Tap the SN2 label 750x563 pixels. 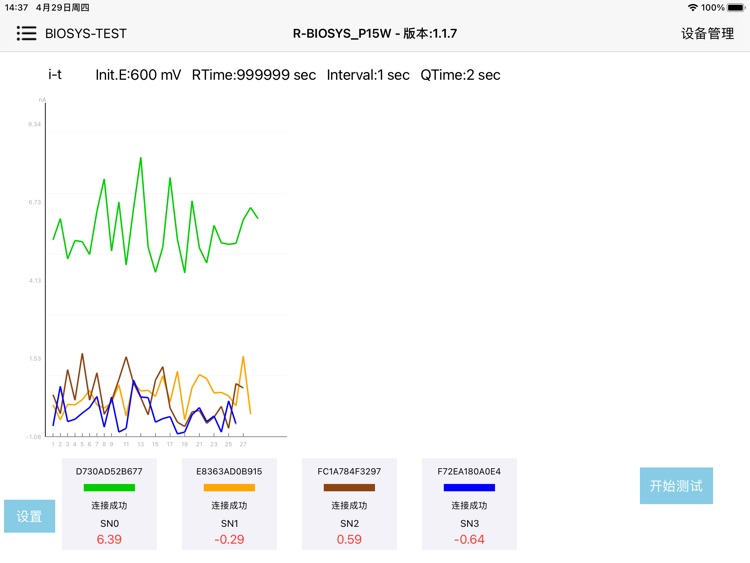click(349, 523)
